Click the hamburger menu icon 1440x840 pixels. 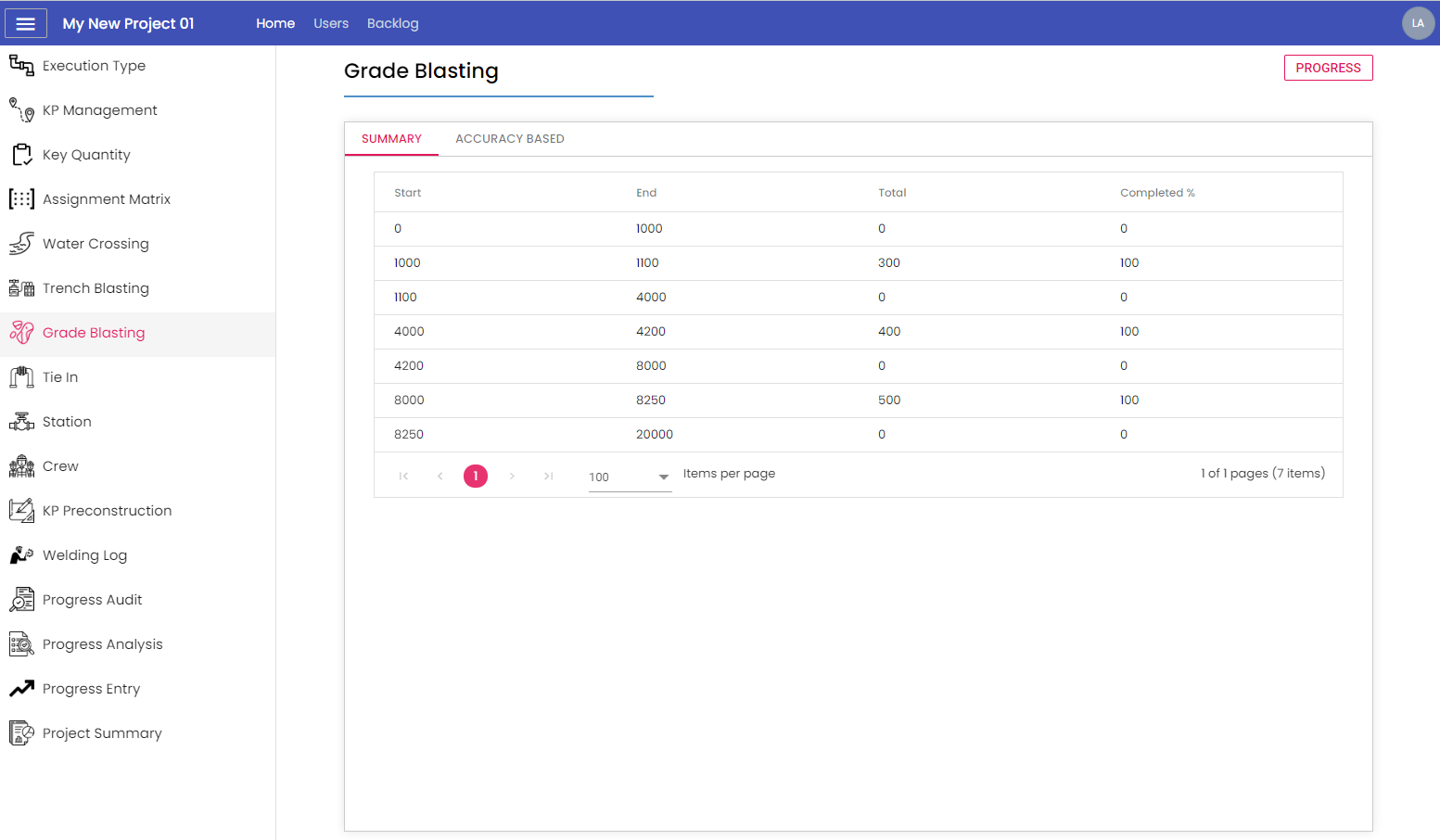[26, 23]
